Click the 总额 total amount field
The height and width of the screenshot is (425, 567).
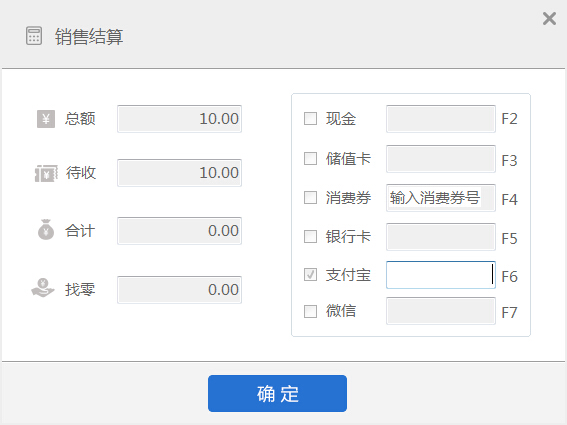point(179,119)
